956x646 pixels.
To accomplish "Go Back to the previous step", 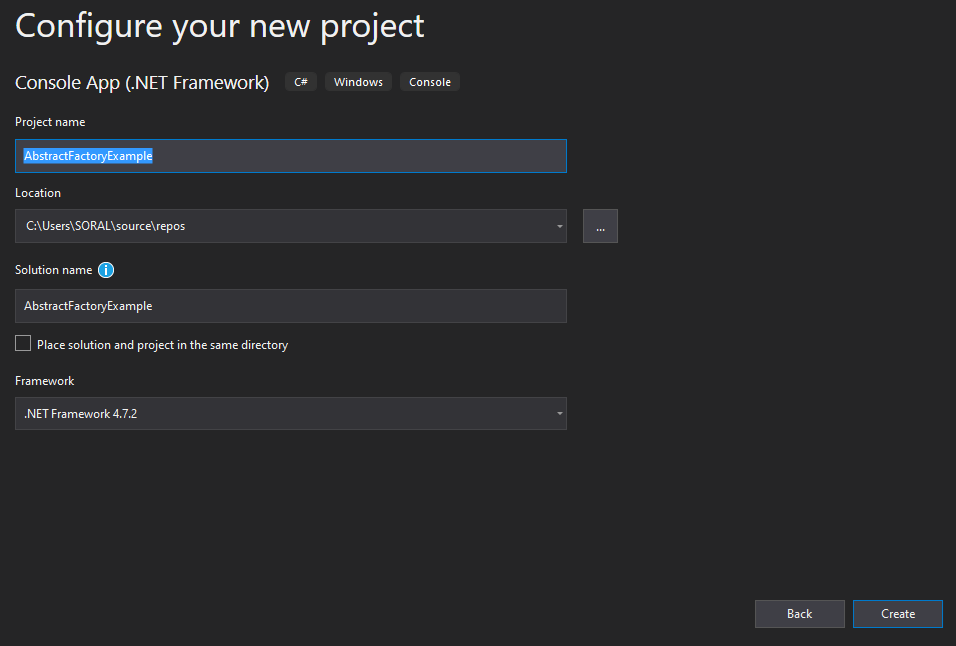I will [x=799, y=614].
